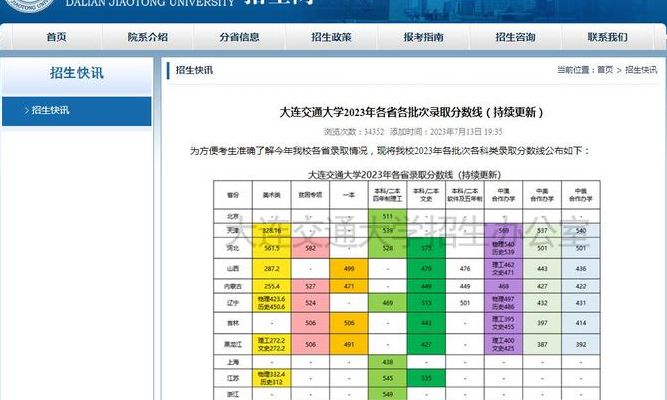This screenshot has width=667, height=400.
Task: Select the purple 物理540 历史539 cell
Action: click(503, 248)
